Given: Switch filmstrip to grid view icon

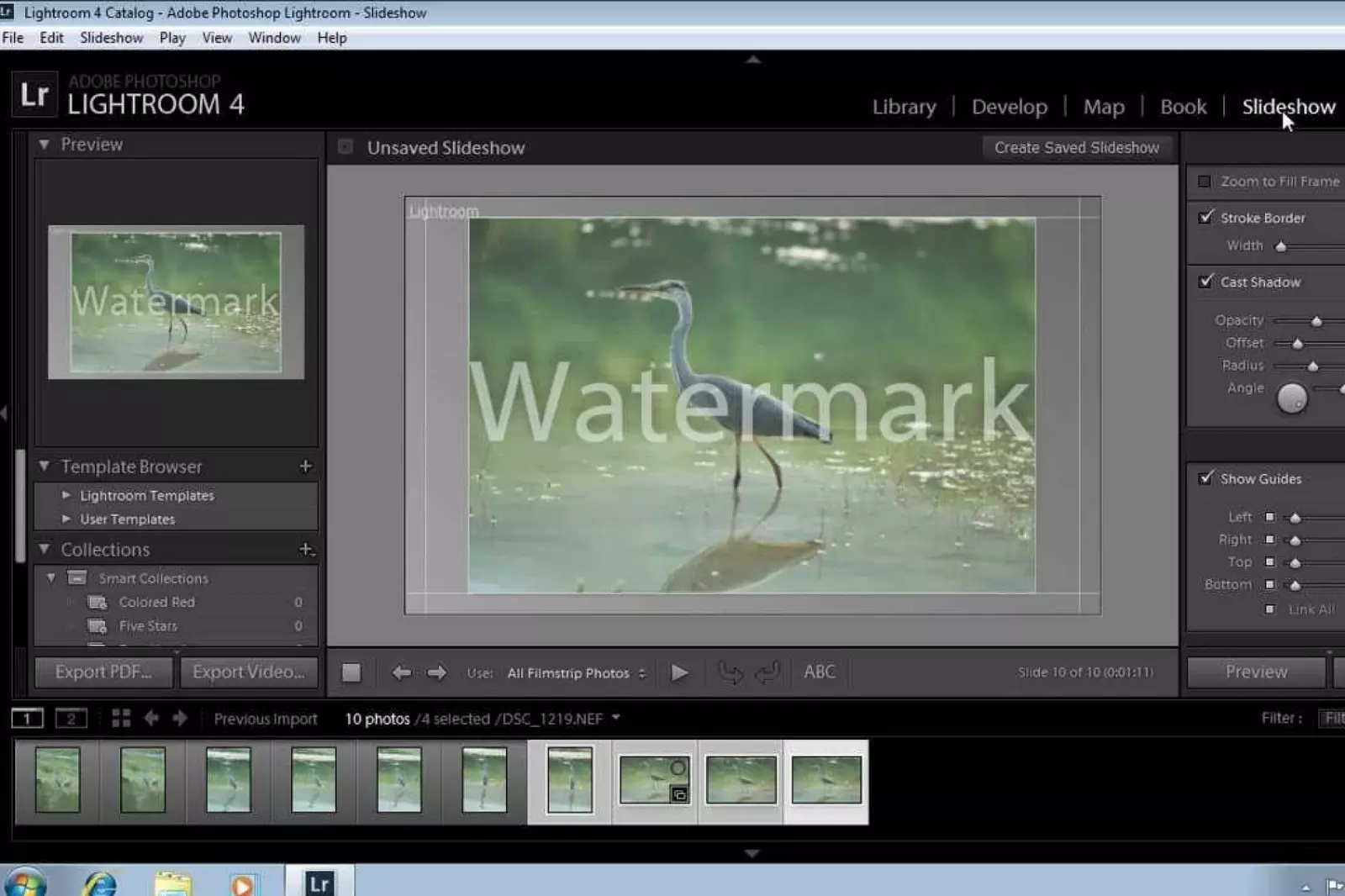Looking at the screenshot, I should pyautogui.click(x=121, y=718).
